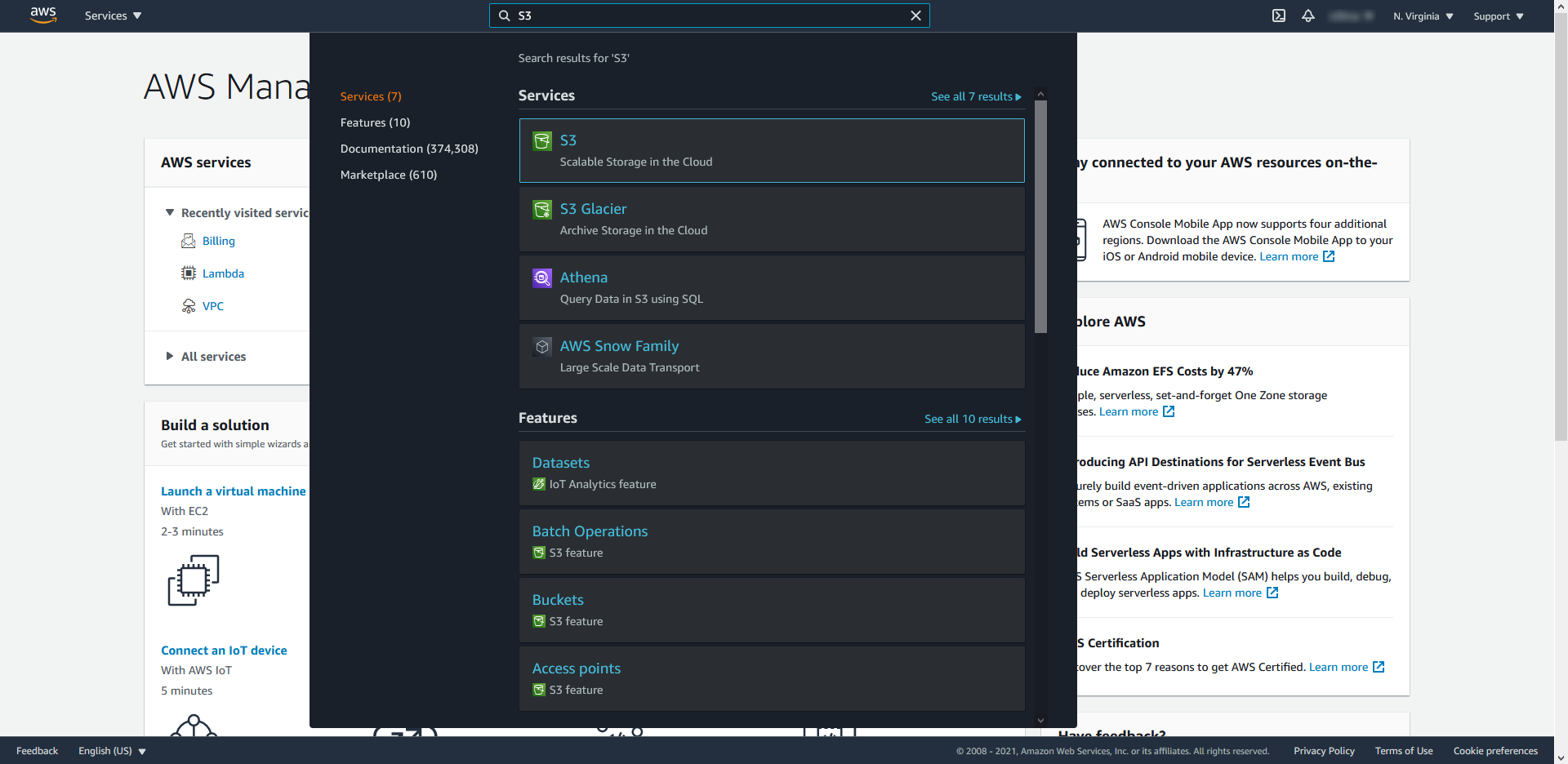This screenshot has height=764, width=1568.
Task: Open the Access points feature result
Action: 772,678
